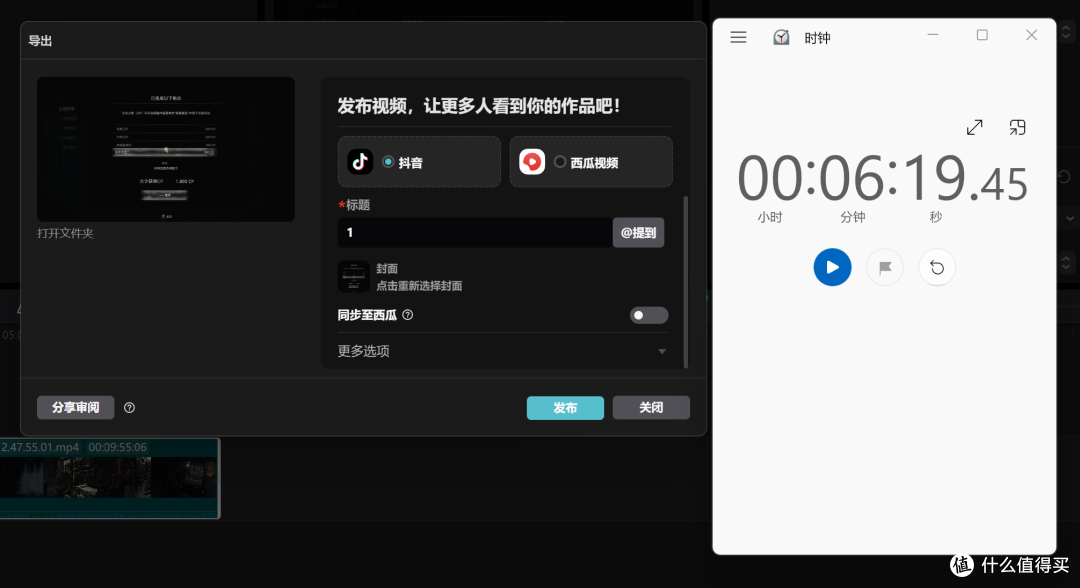Click the lap flag icon
The image size is (1080, 588).
[x=884, y=267]
